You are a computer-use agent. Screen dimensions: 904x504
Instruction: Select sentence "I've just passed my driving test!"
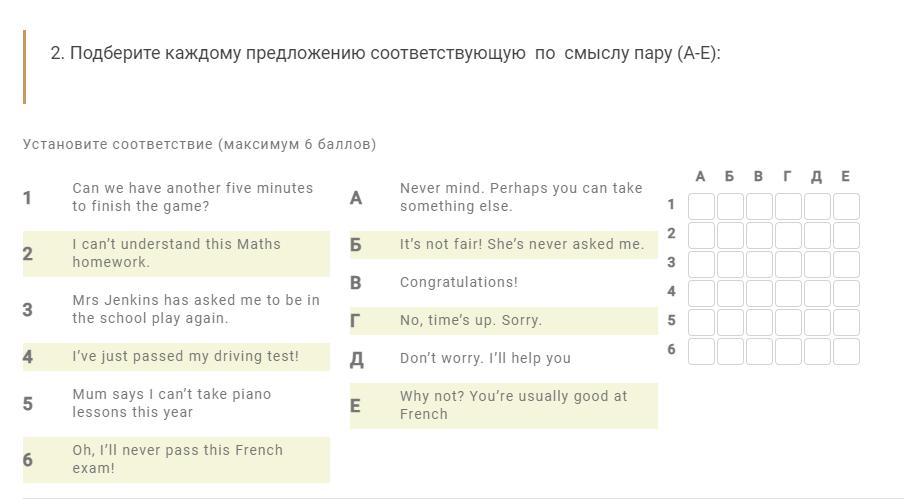point(185,356)
